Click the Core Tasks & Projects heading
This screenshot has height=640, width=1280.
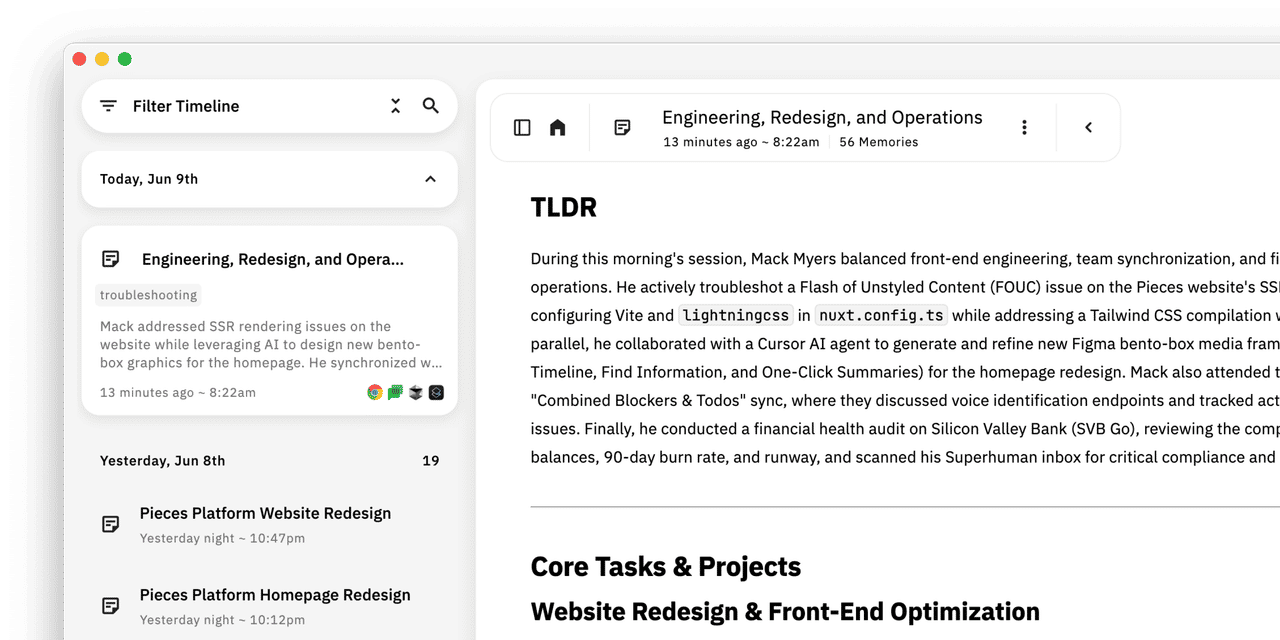666,567
